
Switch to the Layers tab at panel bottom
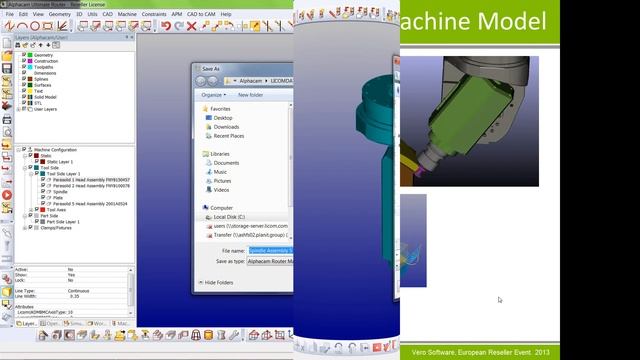point(27,323)
